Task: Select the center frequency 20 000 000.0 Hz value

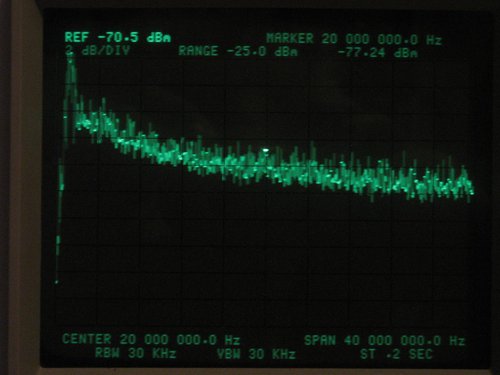Action: (180, 340)
